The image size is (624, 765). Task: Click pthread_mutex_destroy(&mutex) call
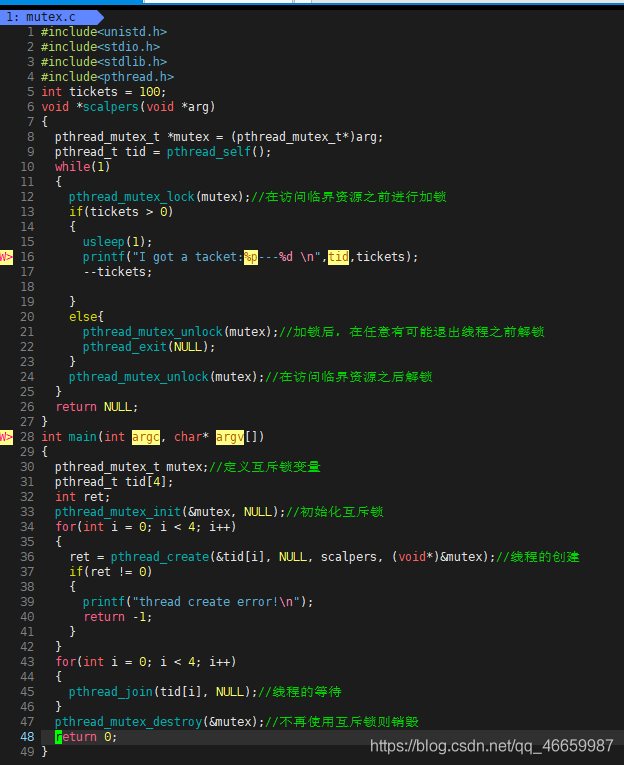pyautogui.click(x=156, y=722)
